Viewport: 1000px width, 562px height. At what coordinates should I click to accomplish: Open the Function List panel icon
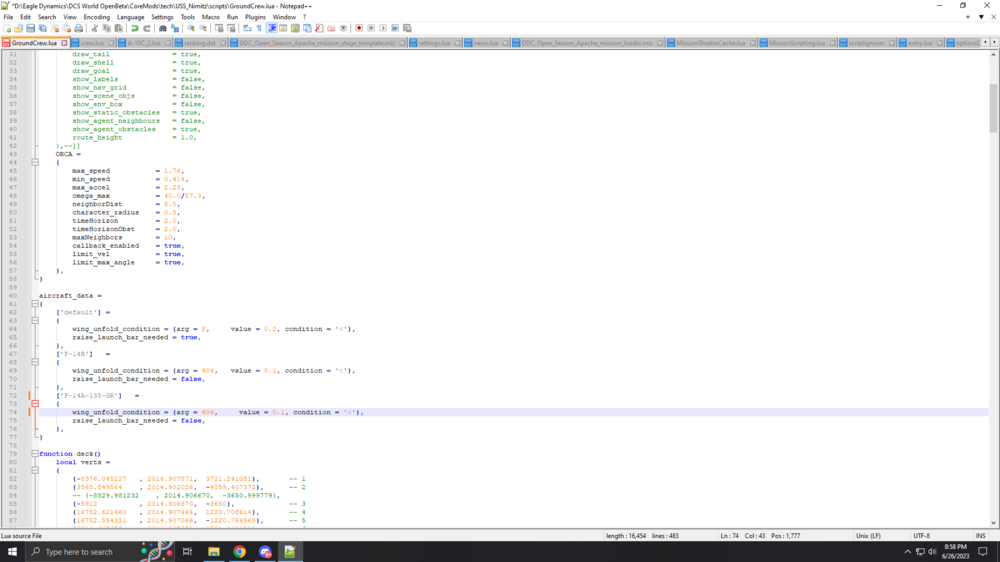[x=320, y=28]
